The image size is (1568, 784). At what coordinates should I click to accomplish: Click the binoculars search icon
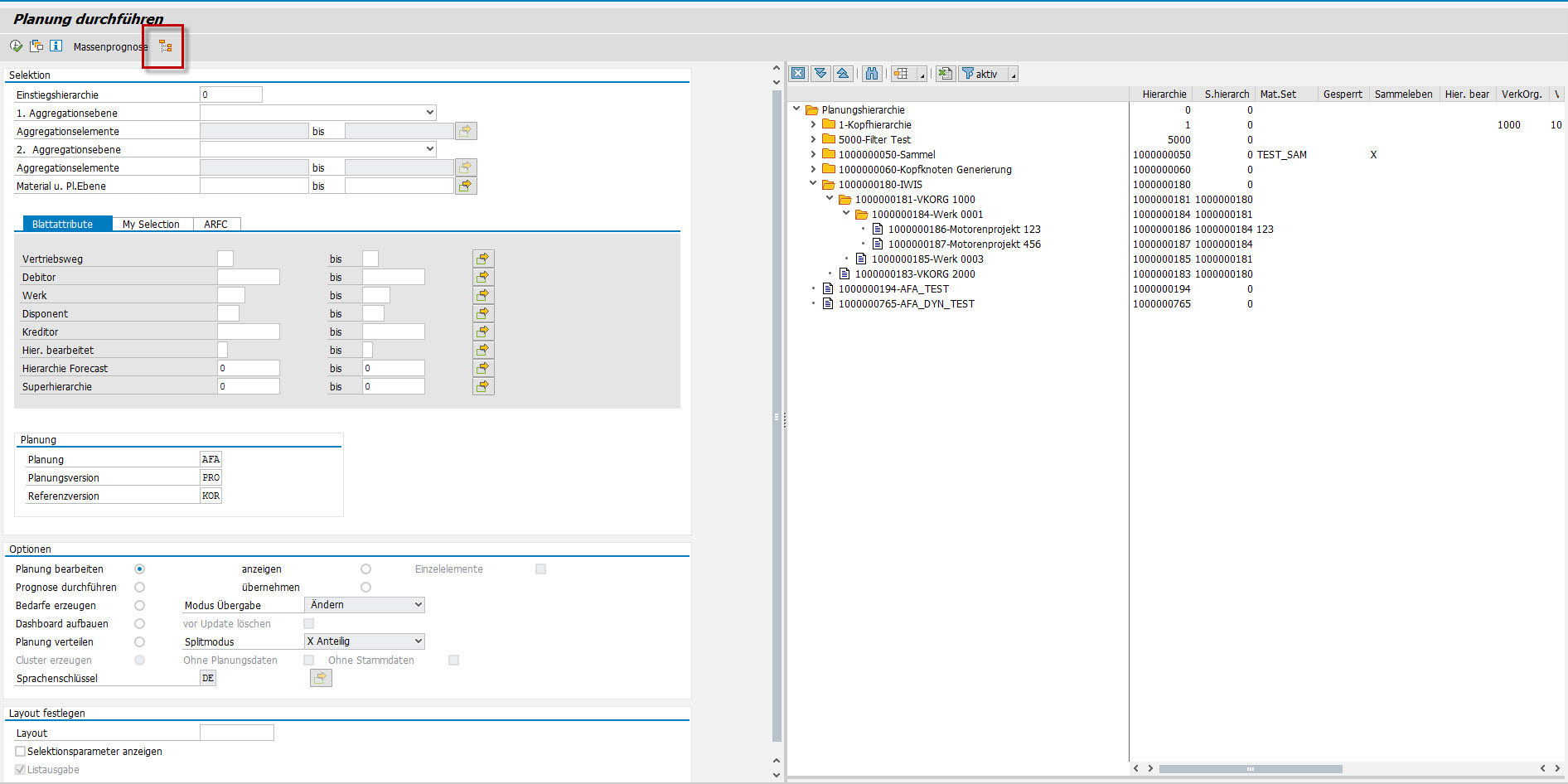click(871, 74)
